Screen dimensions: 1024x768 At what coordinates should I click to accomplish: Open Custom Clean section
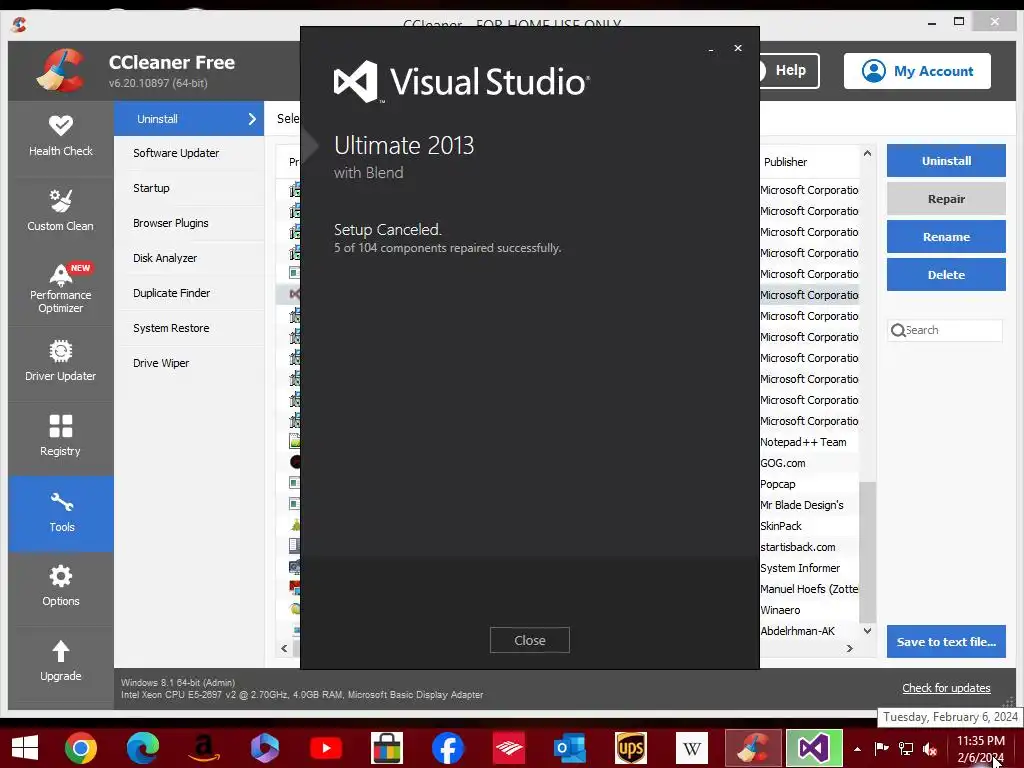click(x=61, y=212)
